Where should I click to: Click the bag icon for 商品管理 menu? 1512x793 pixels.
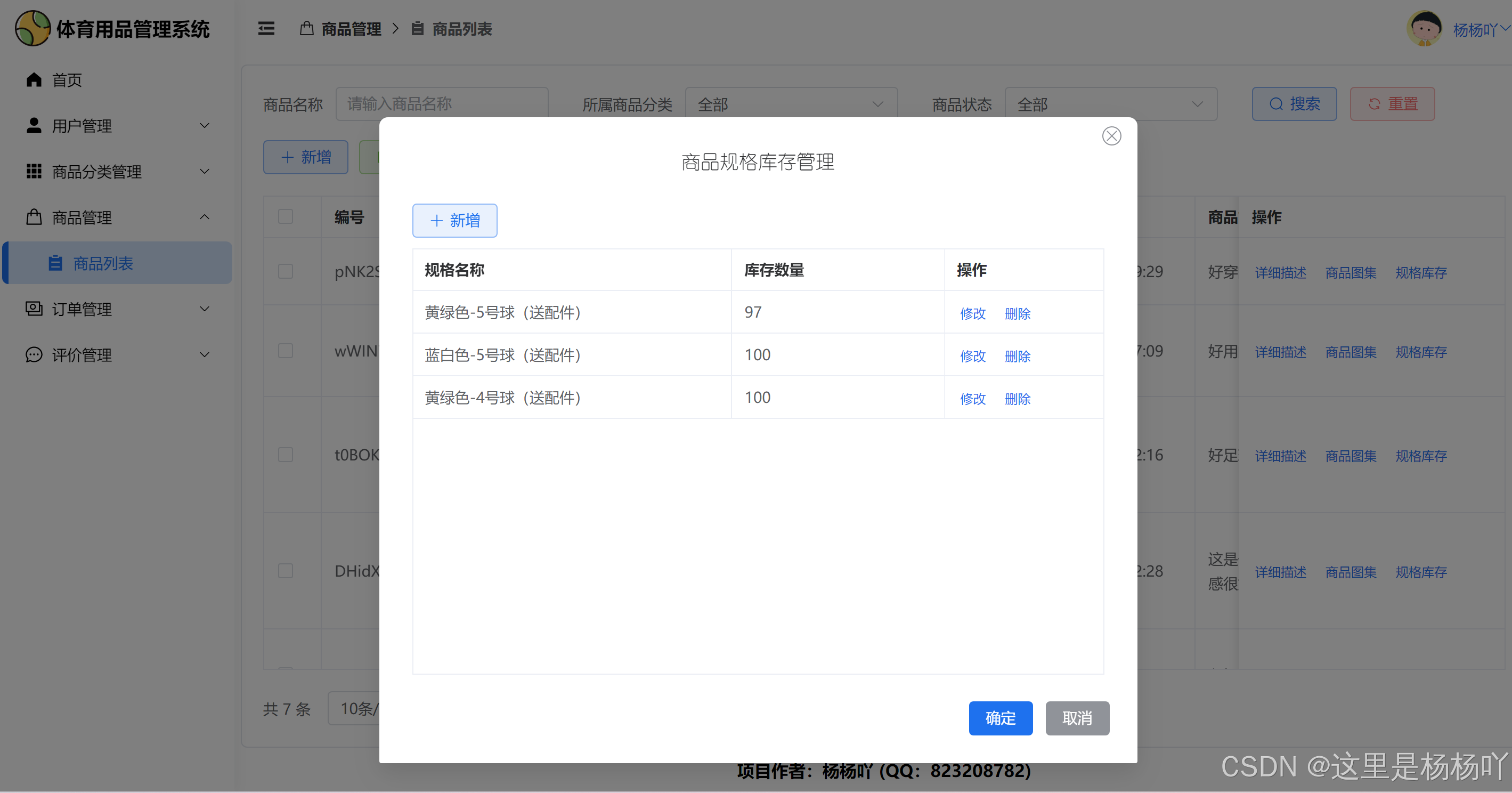34,216
